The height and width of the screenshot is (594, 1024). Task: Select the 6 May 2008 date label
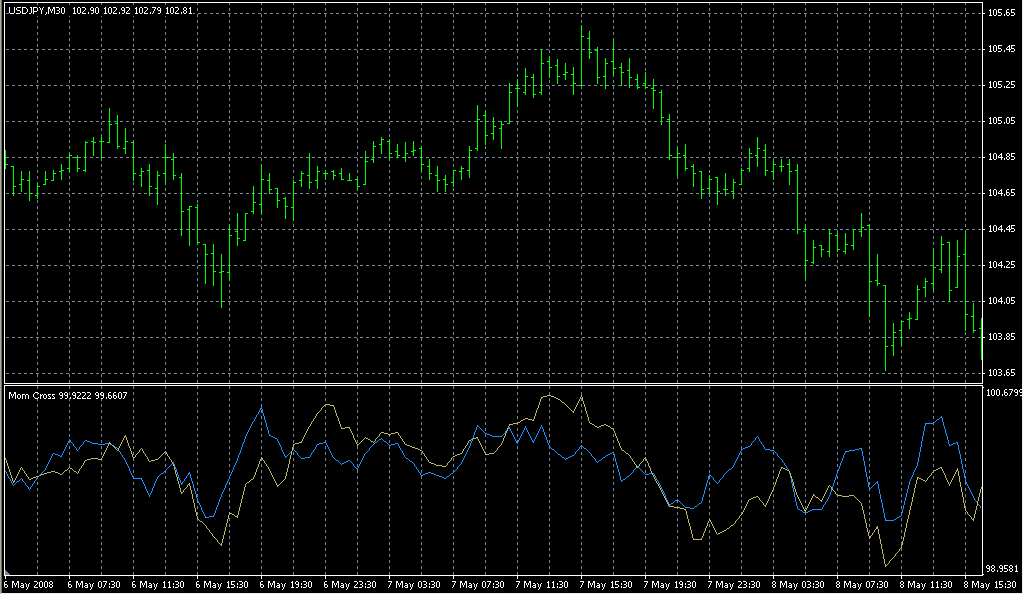point(29,584)
